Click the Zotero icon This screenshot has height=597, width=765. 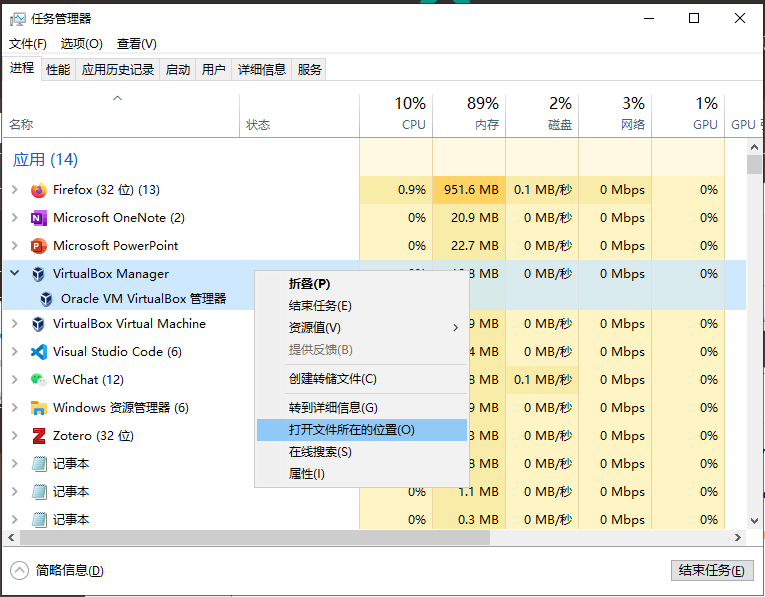pos(39,436)
